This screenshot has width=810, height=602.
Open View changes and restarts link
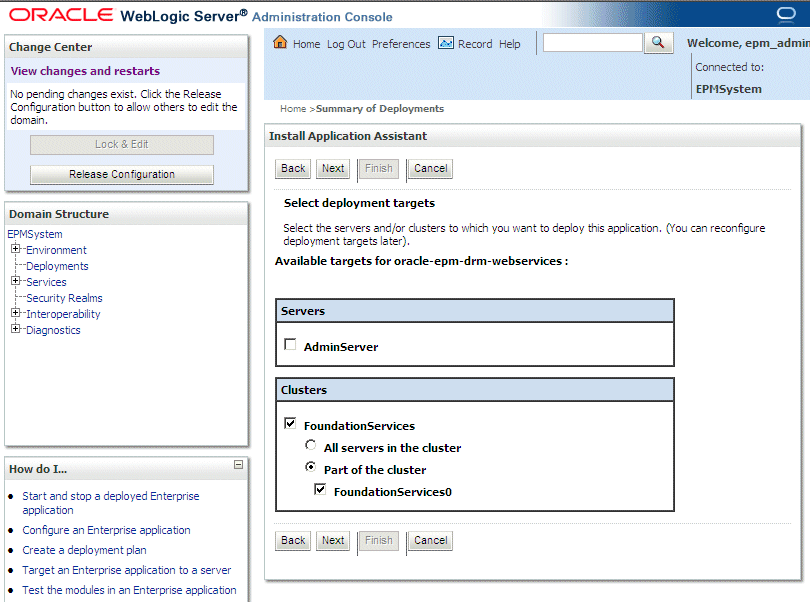point(85,71)
